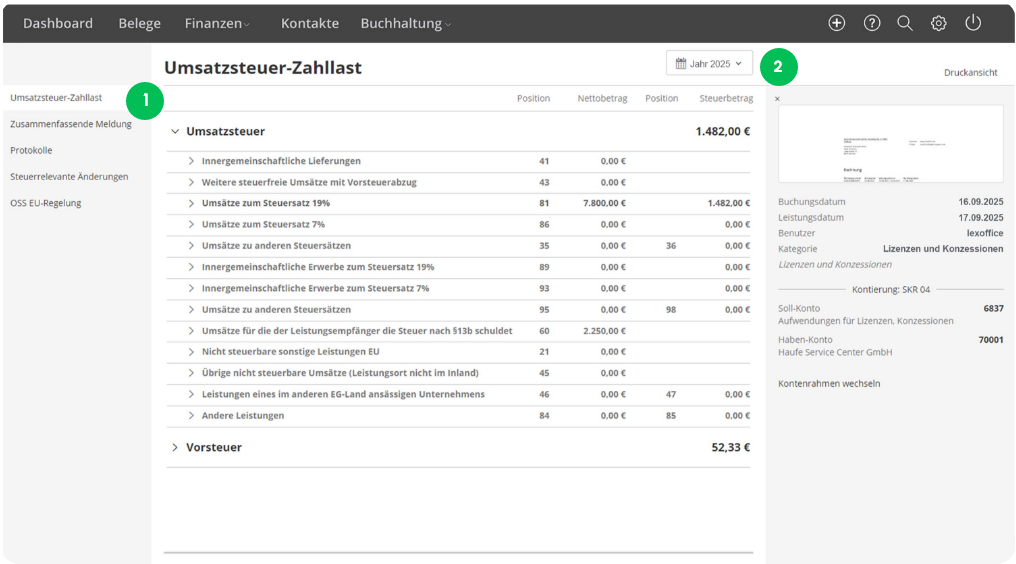Viewport: 1016px width, 564px height.
Task: Navigate to Dashboard
Action: click(58, 23)
